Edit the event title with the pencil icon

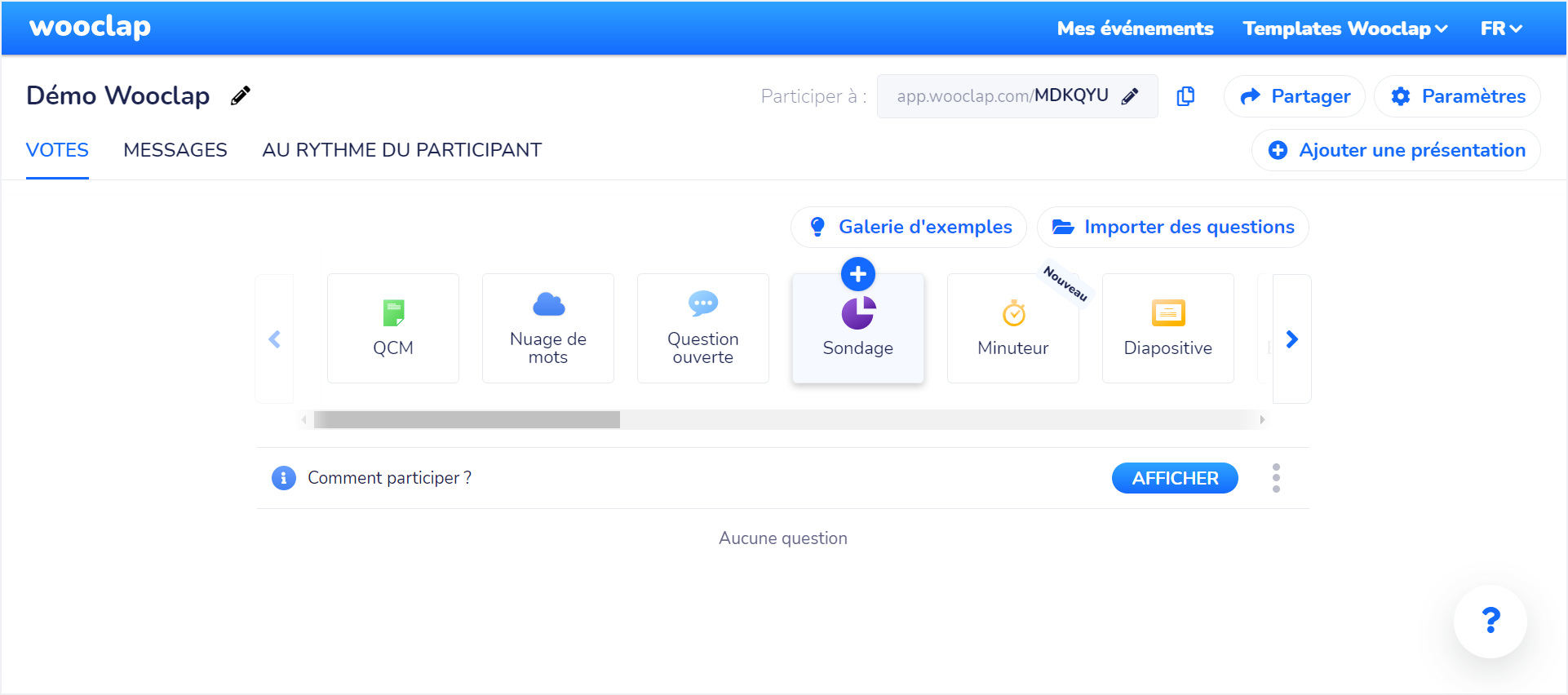(239, 95)
